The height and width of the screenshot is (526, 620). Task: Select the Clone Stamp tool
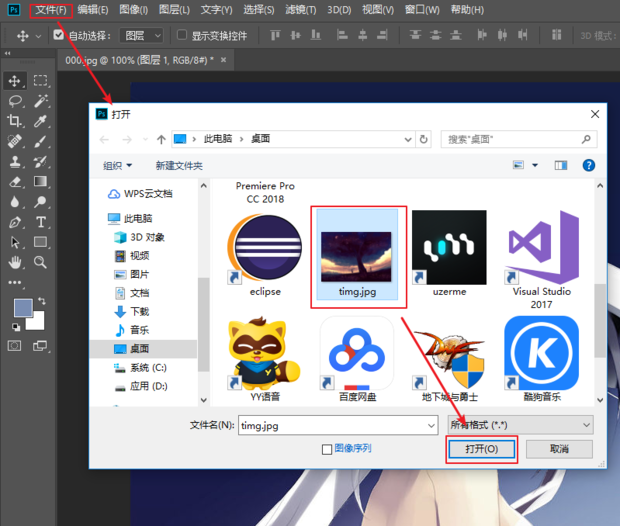pos(15,161)
